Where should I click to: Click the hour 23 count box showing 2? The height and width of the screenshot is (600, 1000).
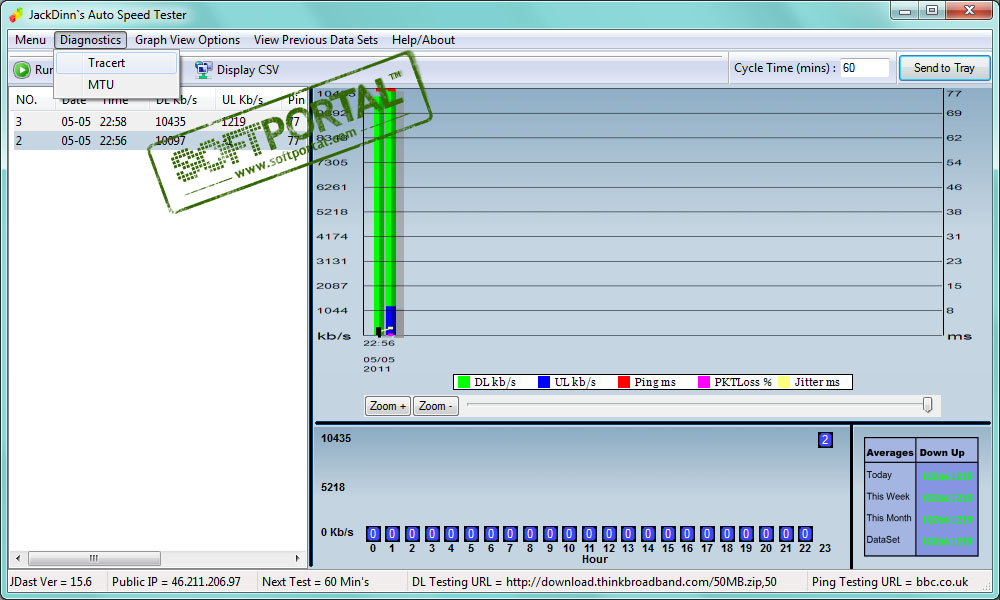[x=825, y=440]
